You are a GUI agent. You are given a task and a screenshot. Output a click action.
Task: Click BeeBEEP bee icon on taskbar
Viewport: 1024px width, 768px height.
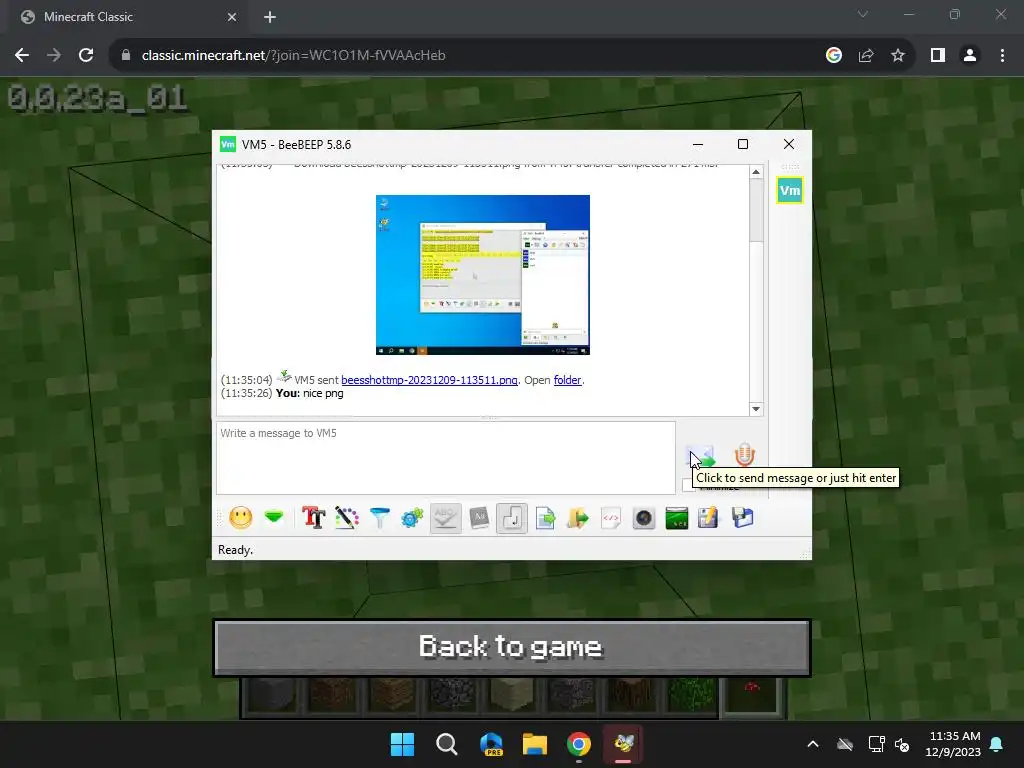click(x=623, y=744)
